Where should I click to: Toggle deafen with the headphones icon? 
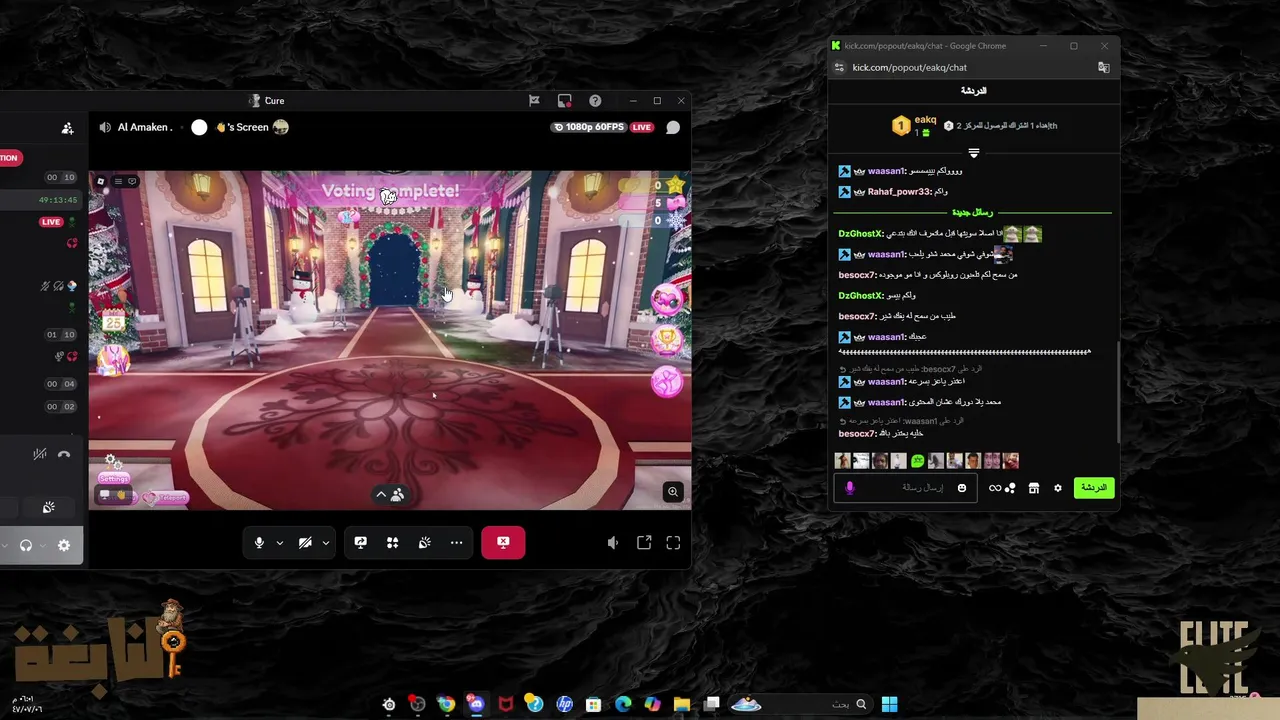click(26, 545)
